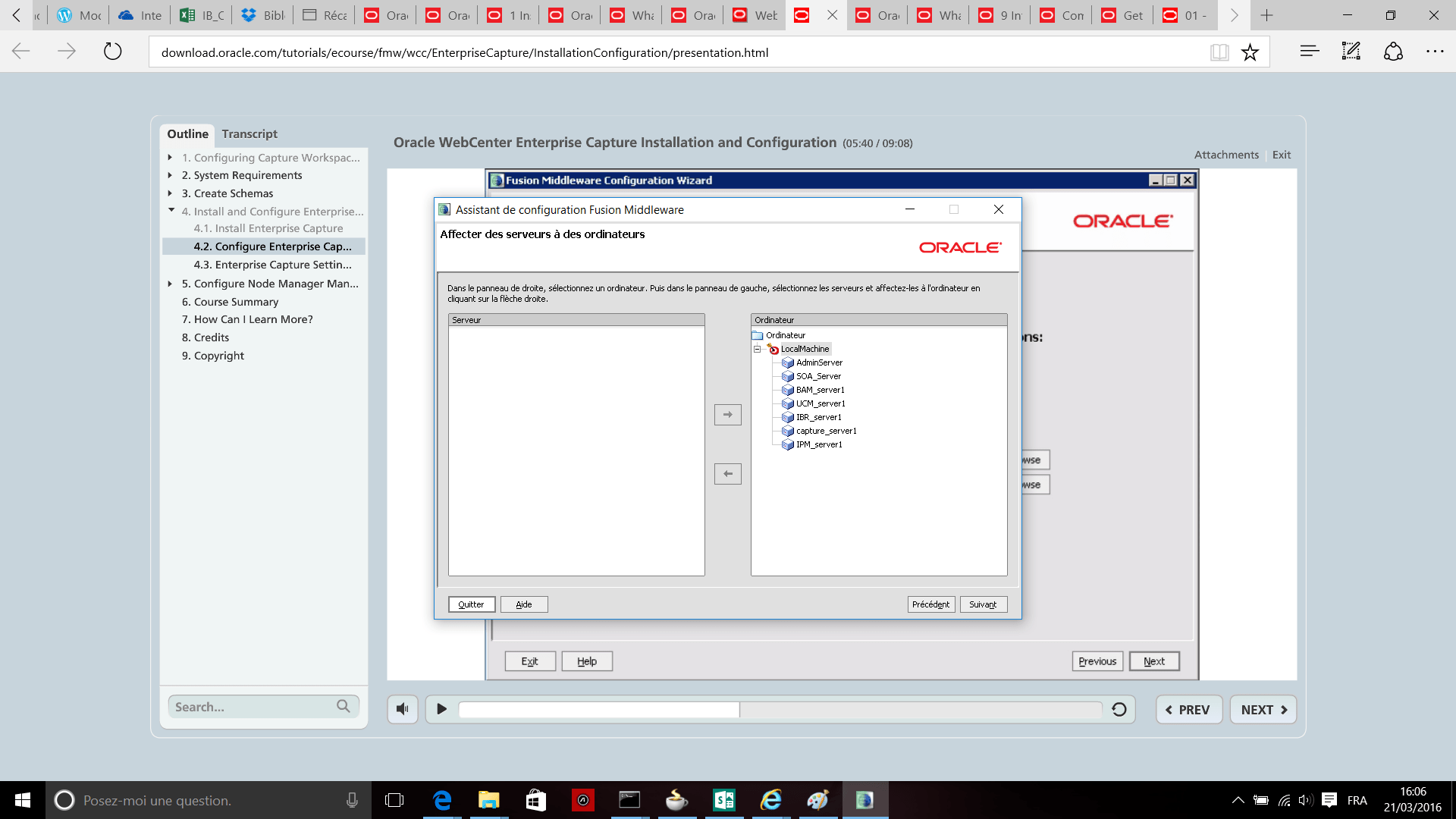Click the playback progress bar

click(780, 709)
